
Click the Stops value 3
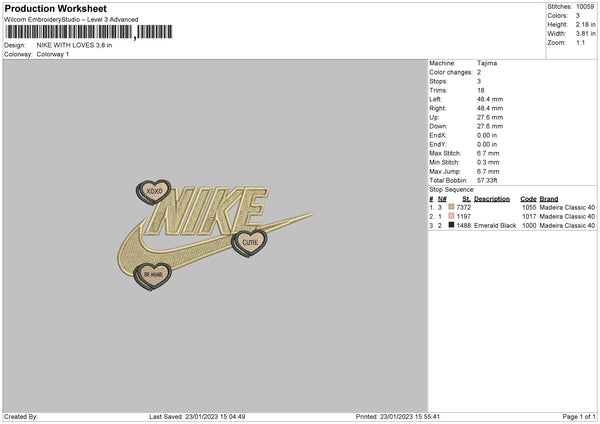[x=479, y=81]
